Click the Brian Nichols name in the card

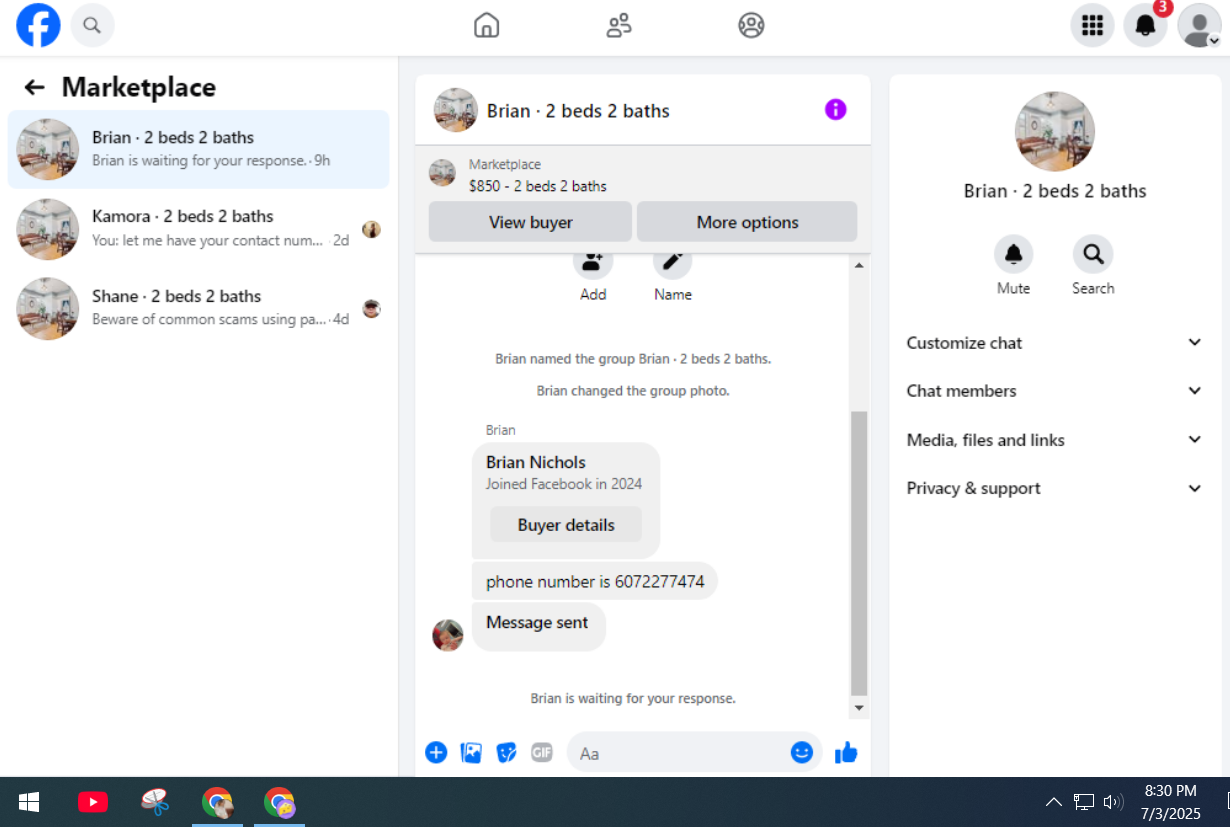coord(536,462)
